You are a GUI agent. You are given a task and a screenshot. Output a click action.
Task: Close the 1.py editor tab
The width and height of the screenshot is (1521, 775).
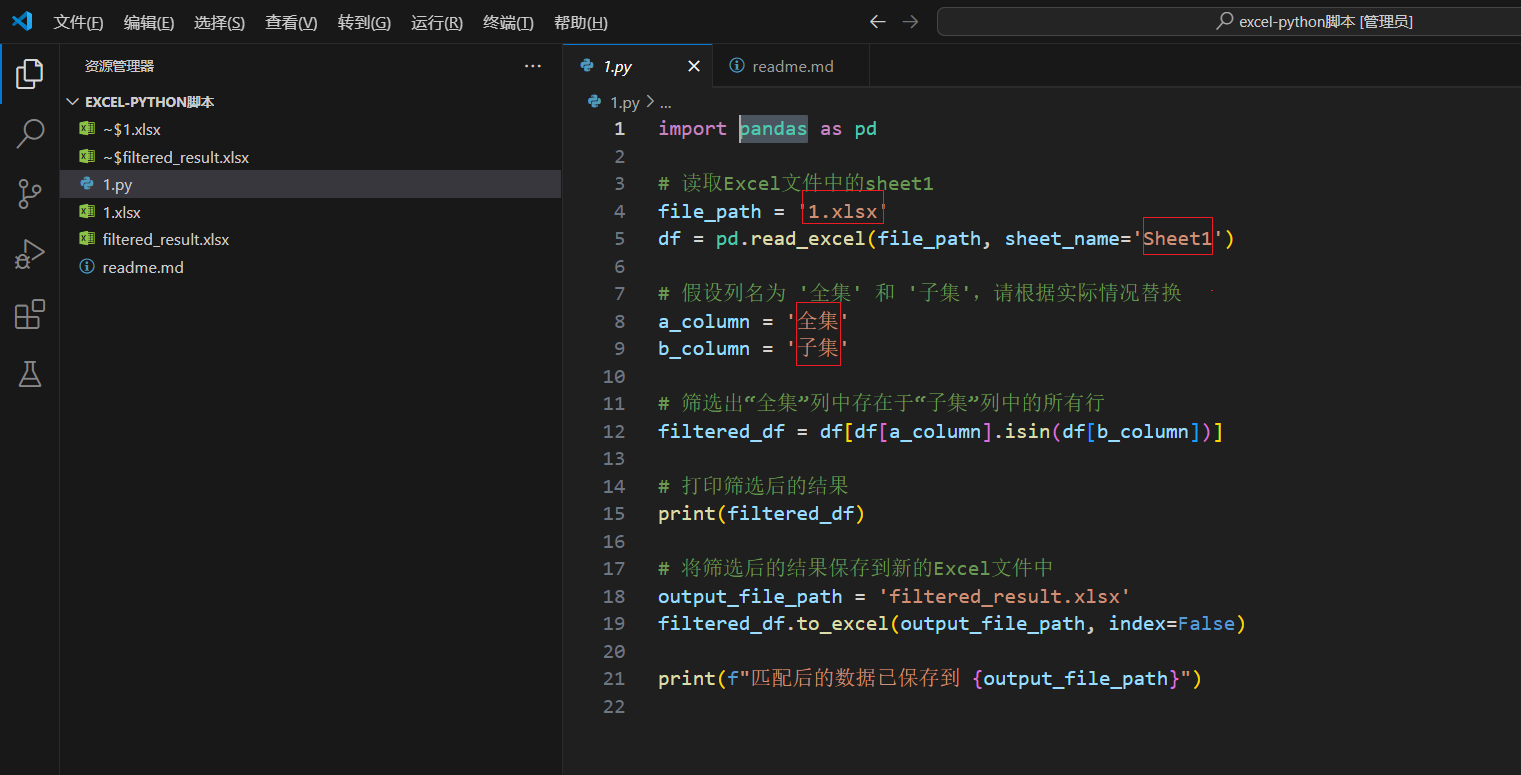(694, 66)
